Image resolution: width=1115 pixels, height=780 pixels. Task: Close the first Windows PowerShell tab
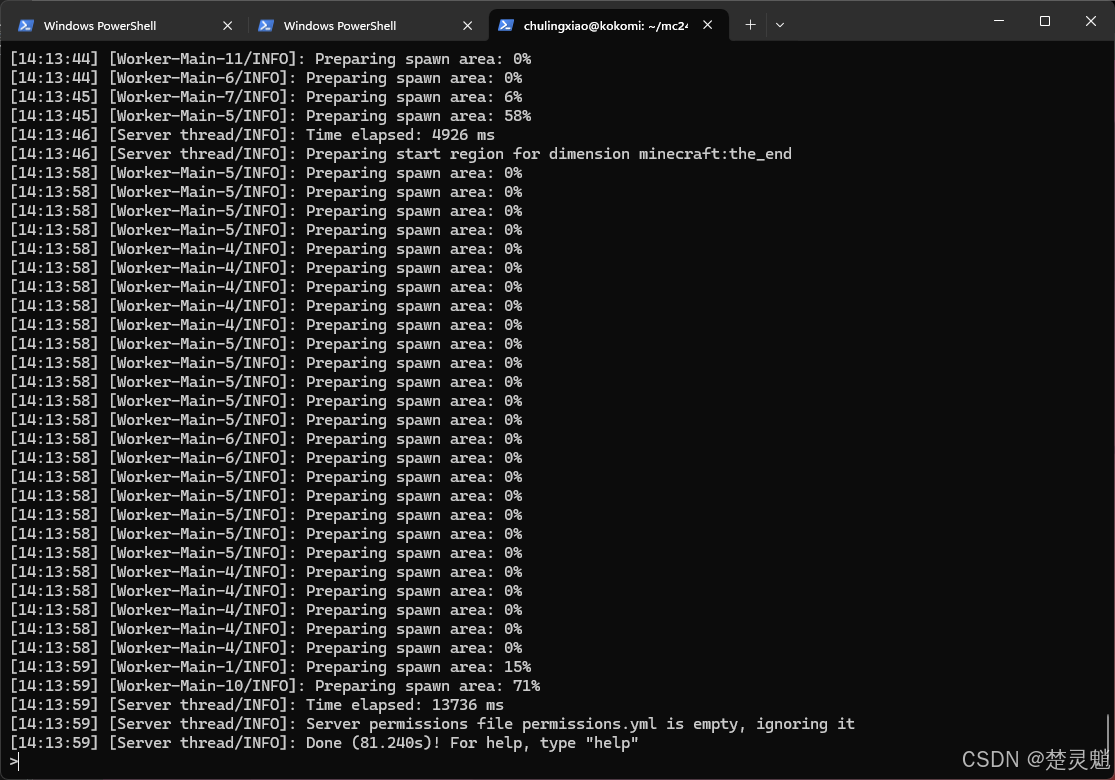tap(228, 26)
